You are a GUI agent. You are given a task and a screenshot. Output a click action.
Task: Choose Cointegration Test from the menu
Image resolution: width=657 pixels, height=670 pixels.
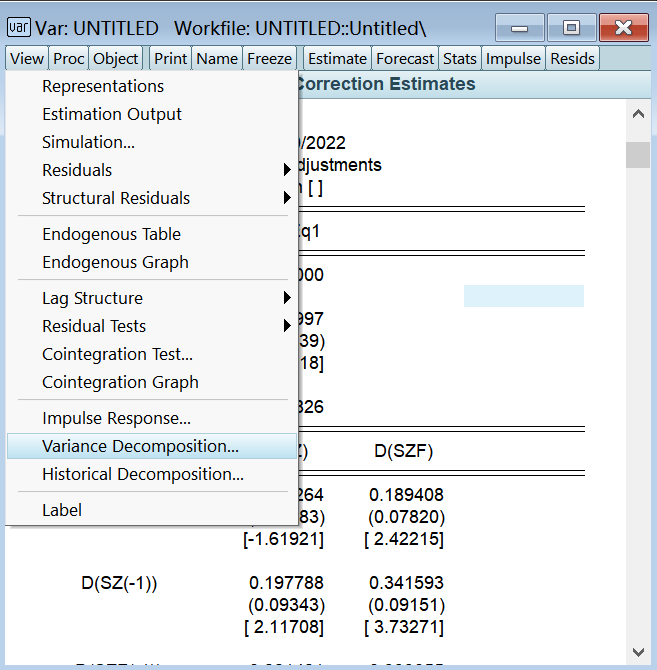[117, 354]
